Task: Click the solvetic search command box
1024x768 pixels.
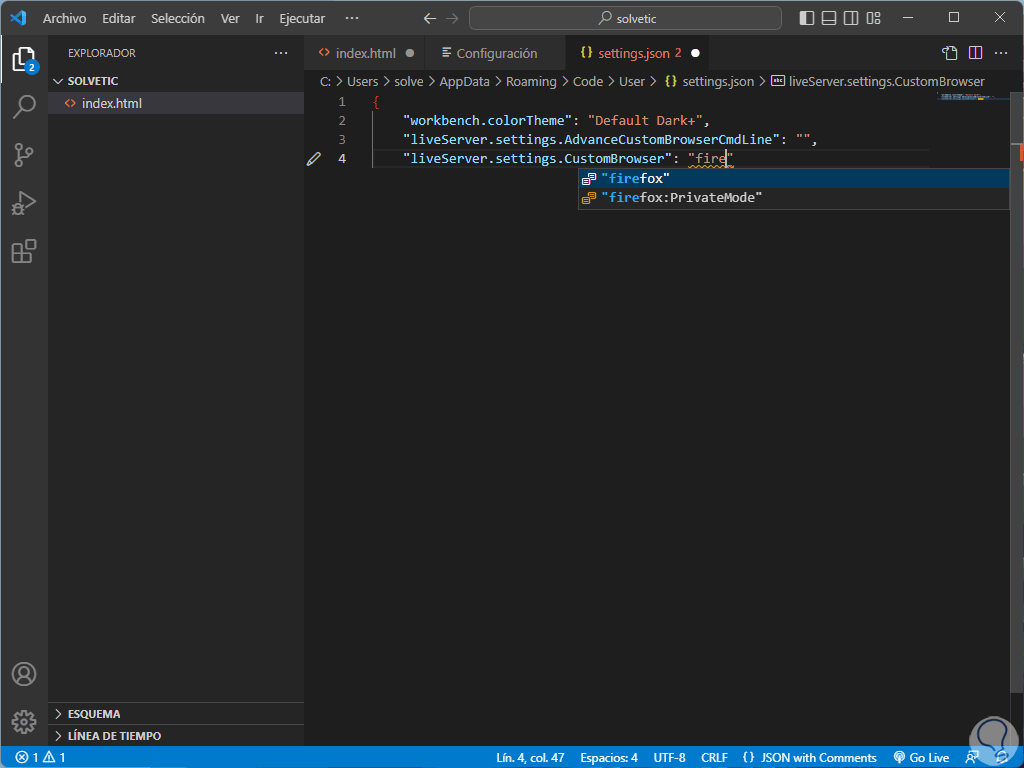Action: [625, 18]
